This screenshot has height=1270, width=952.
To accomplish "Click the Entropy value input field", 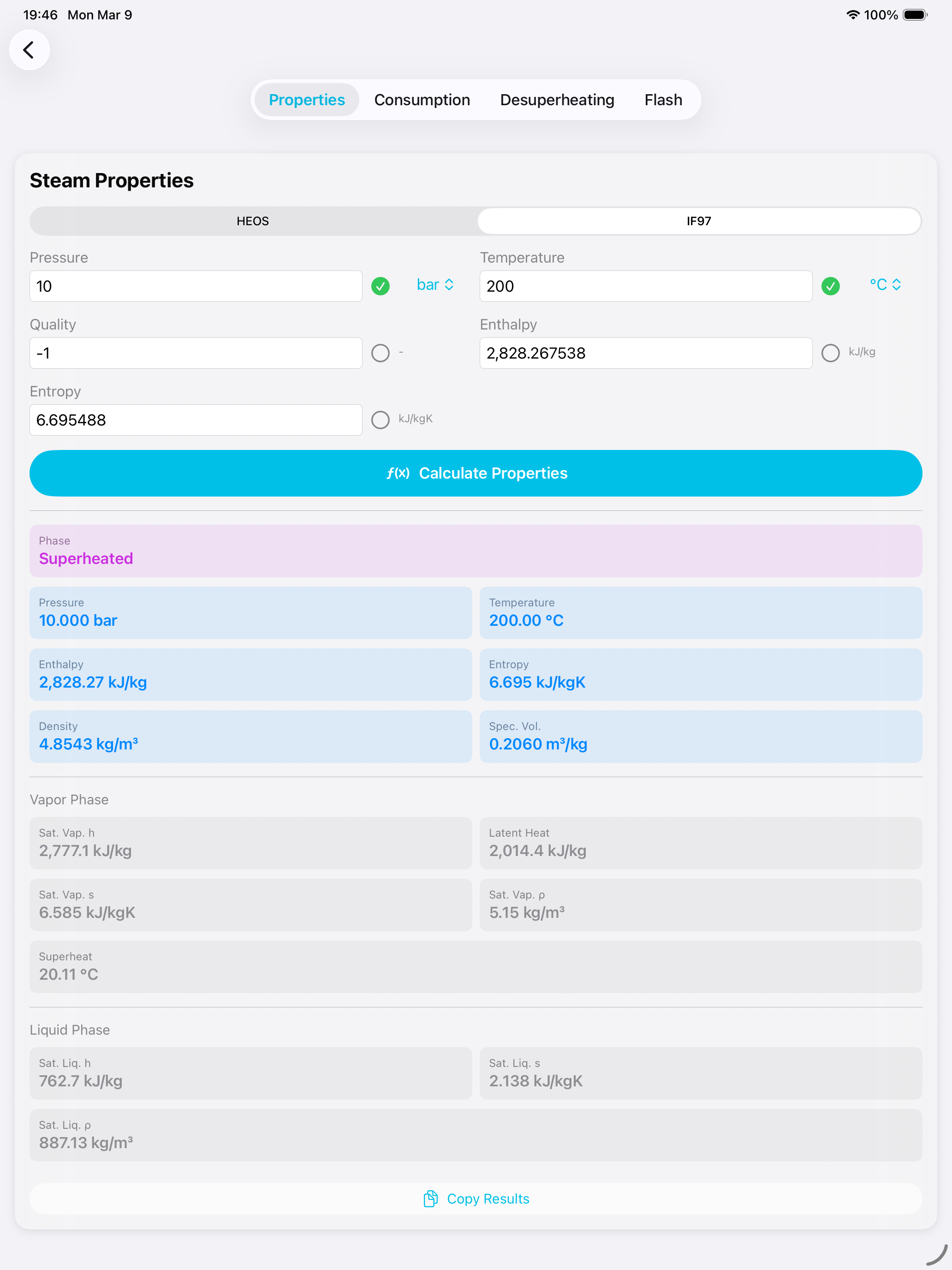I will (196, 419).
